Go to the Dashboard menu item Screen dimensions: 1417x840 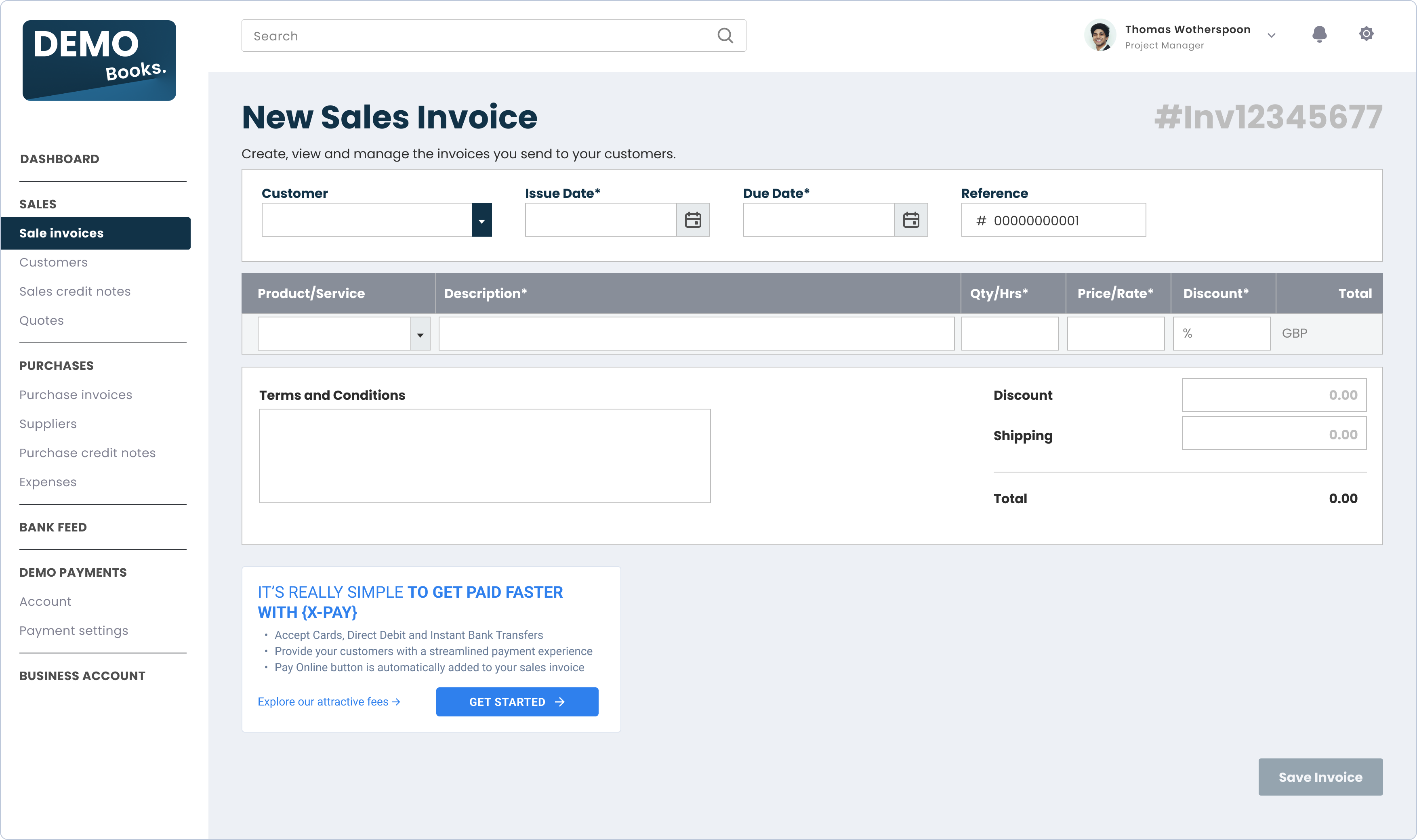59,159
